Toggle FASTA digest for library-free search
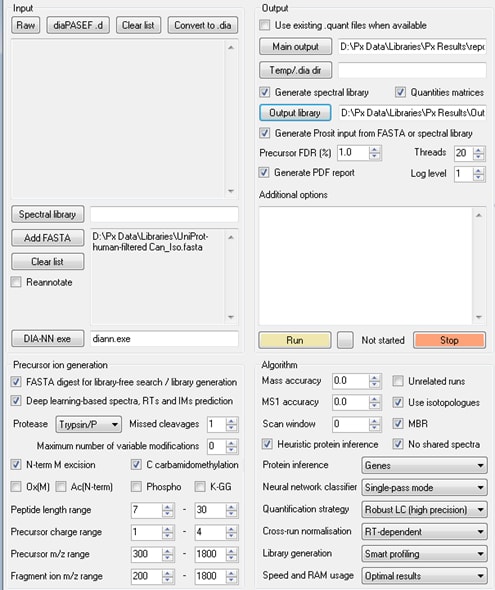Screen dimensions: 495x590 tap(16, 382)
